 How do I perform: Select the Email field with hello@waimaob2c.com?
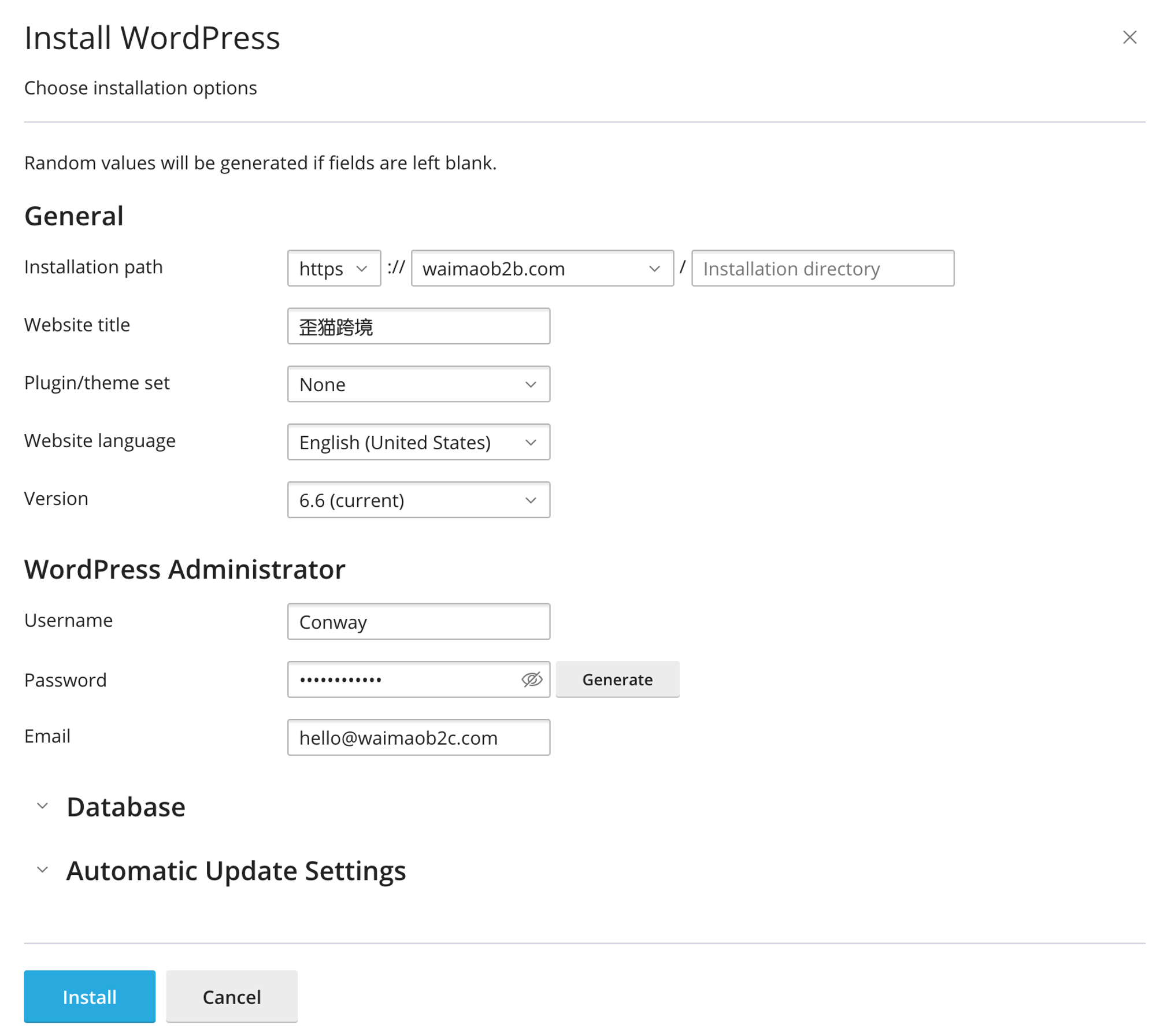point(418,737)
